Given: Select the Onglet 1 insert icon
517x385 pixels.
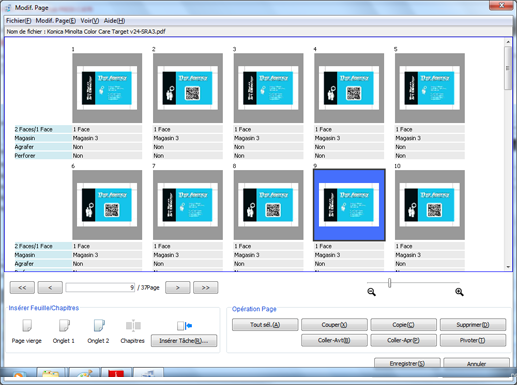Looking at the screenshot, I should pyautogui.click(x=64, y=325).
